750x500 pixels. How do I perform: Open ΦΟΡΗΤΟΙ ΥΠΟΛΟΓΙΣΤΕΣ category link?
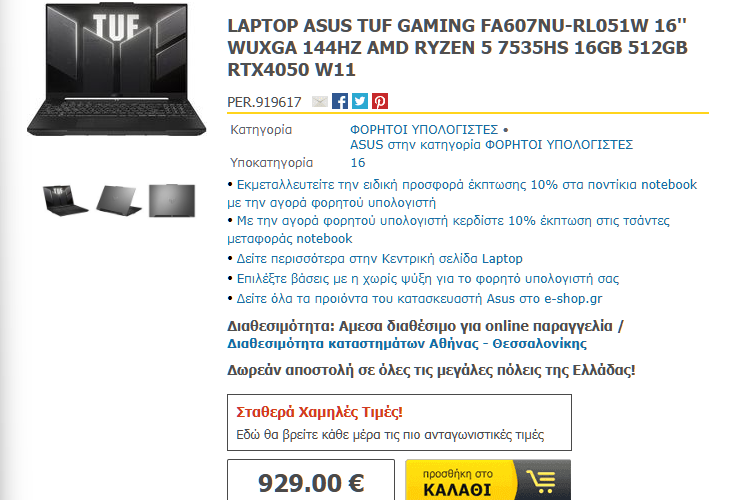pos(424,130)
